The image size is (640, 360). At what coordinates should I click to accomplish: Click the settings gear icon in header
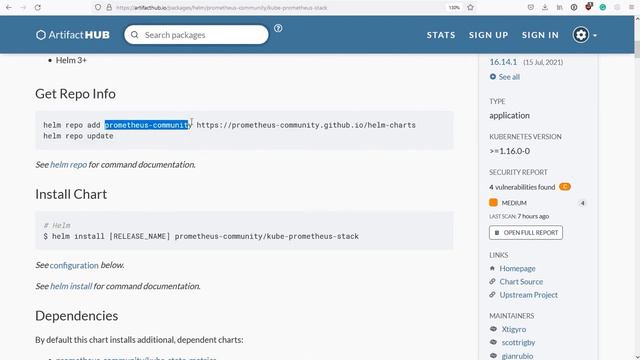coord(581,35)
